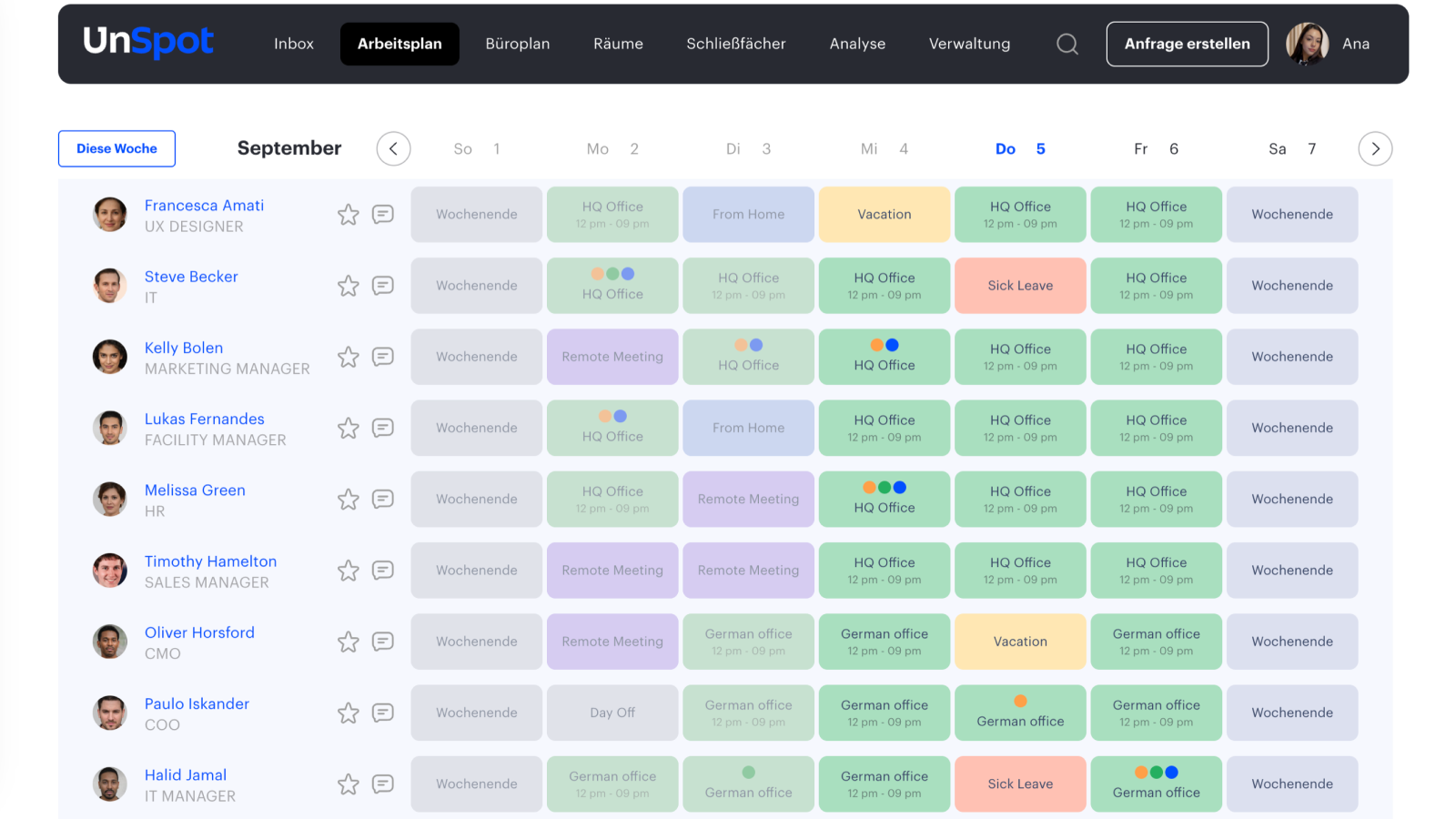Switch to the Büroplan tab
The height and width of the screenshot is (819, 1456).
(517, 44)
